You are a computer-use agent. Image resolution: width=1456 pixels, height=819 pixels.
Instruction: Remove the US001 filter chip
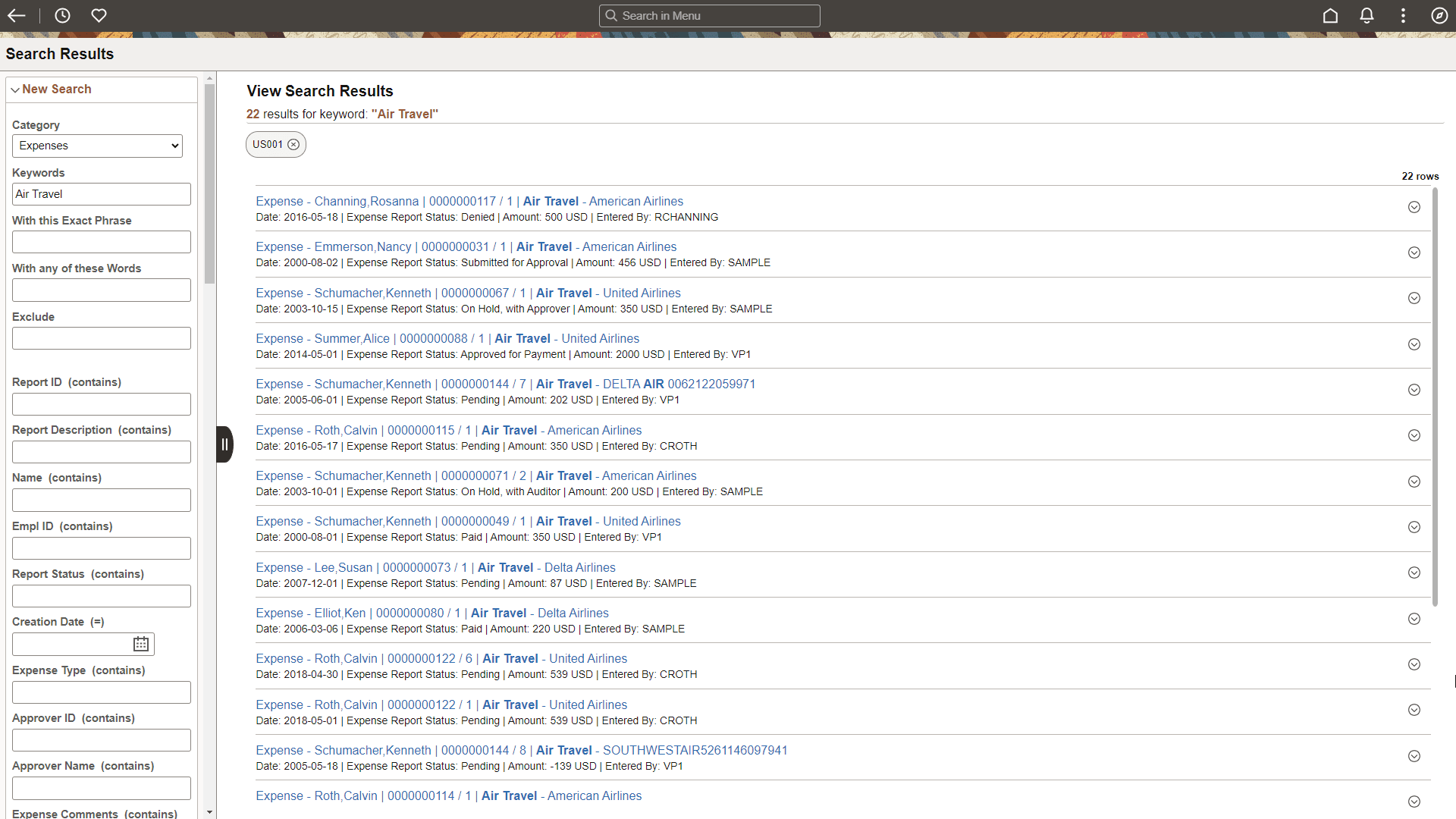point(293,144)
